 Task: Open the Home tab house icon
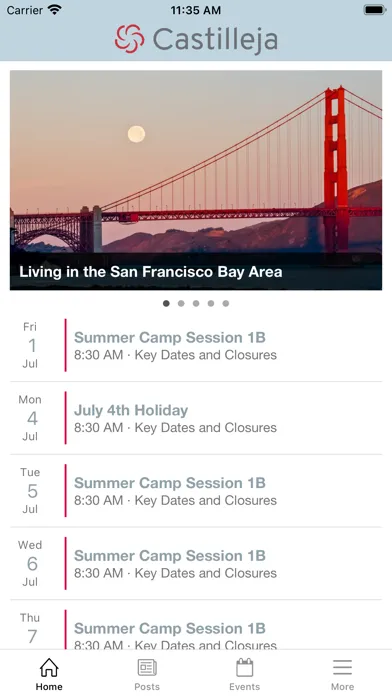coord(49,668)
